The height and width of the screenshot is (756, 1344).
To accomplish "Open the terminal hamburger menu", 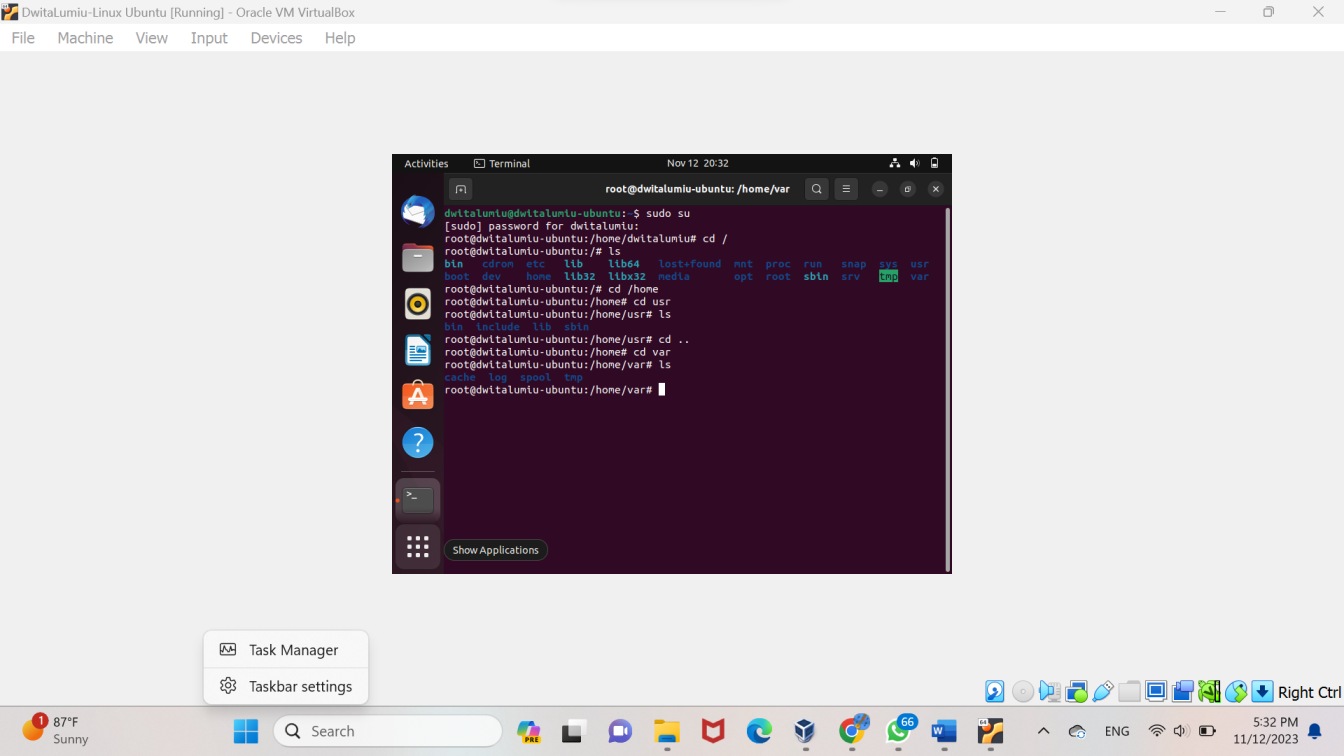I will [x=846, y=189].
